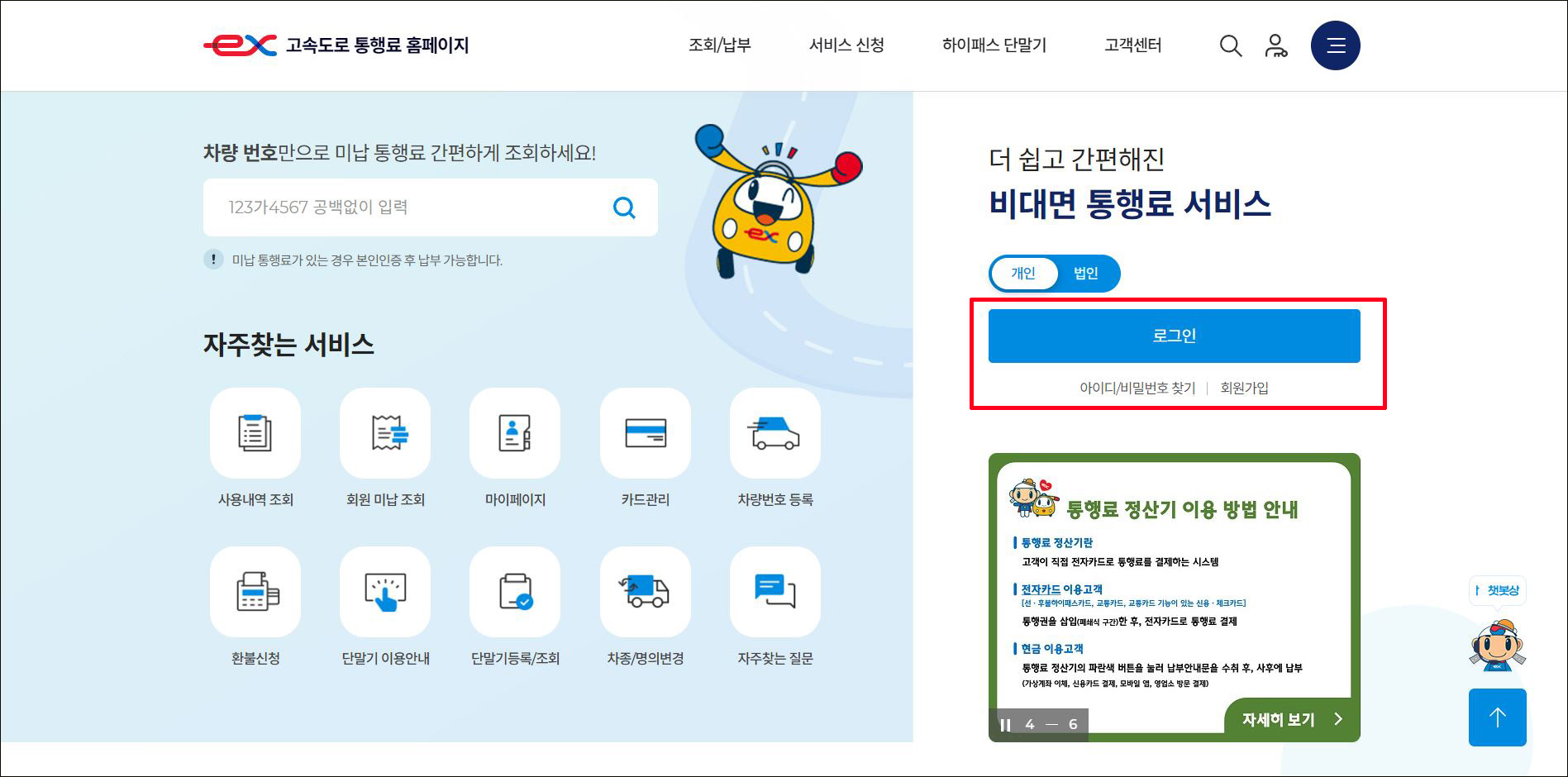Open the search magnifier in header
This screenshot has height=777, width=1568.
[1231, 45]
